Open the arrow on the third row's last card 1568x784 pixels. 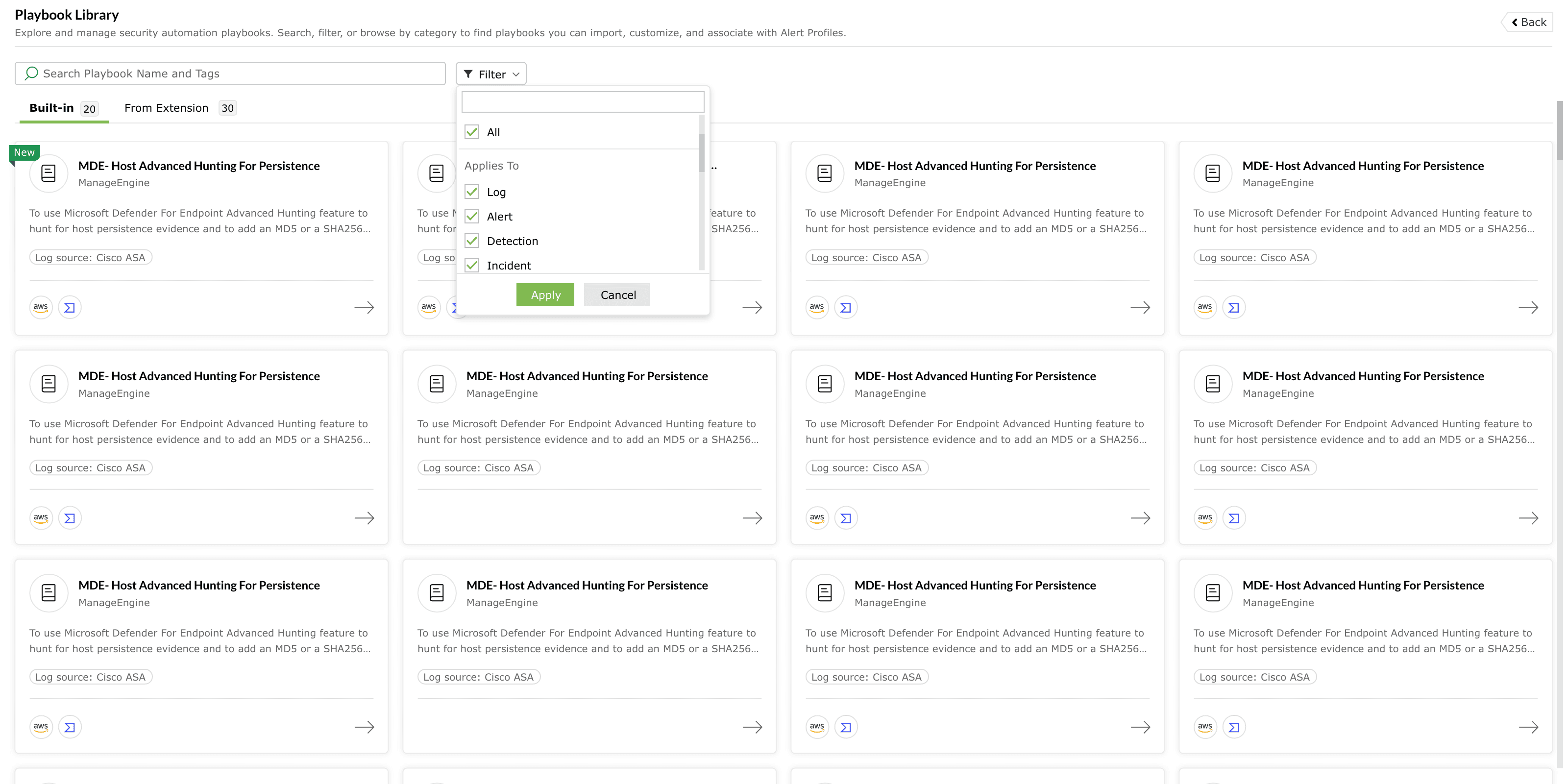(x=1528, y=727)
